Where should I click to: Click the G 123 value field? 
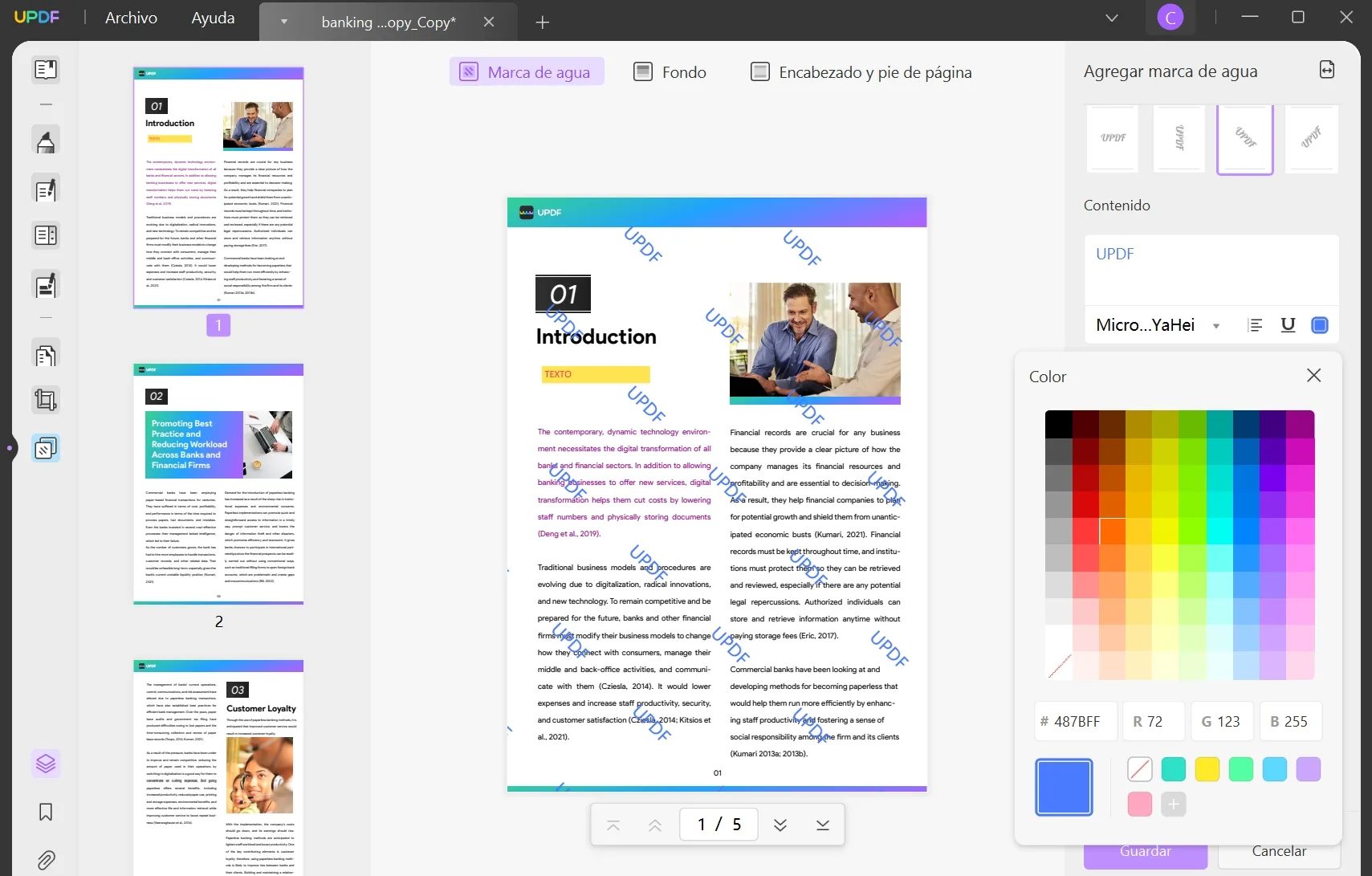(1222, 721)
